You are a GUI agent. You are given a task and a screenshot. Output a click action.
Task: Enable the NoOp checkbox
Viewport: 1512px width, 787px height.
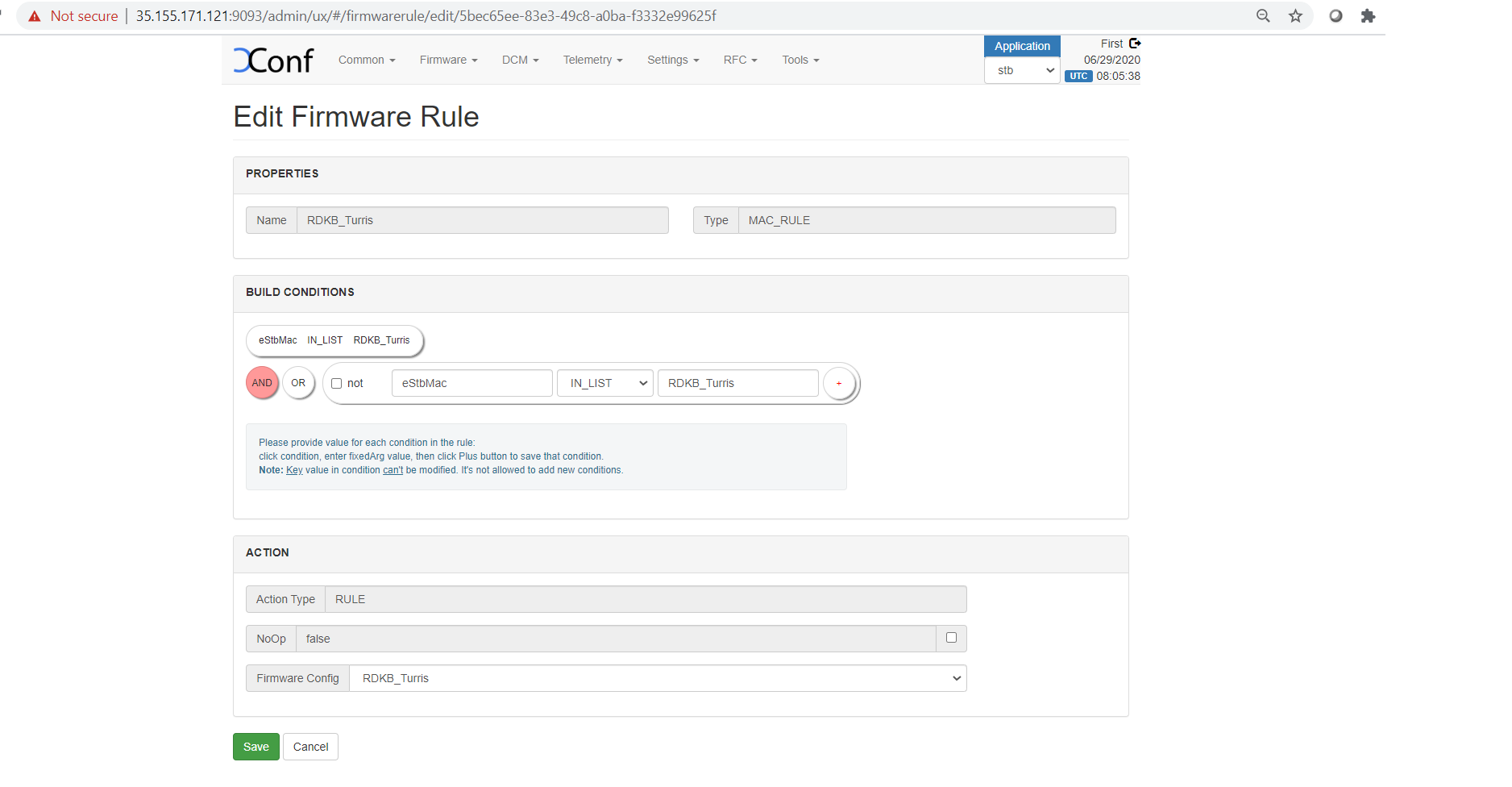click(x=951, y=638)
